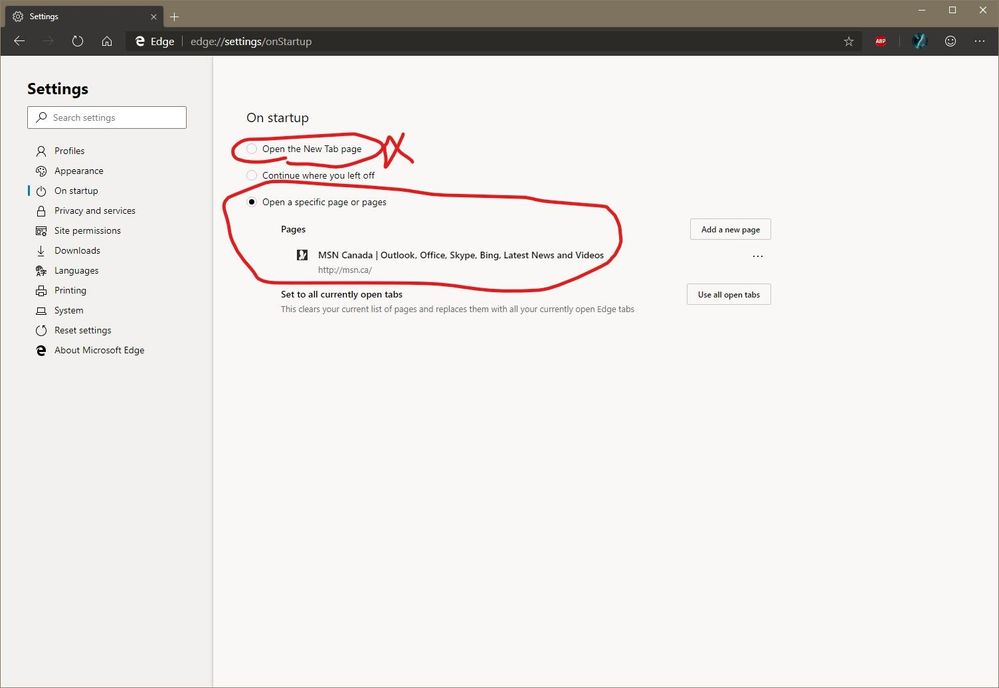Send feedback via smiley face icon
The height and width of the screenshot is (688, 999).
(x=950, y=41)
